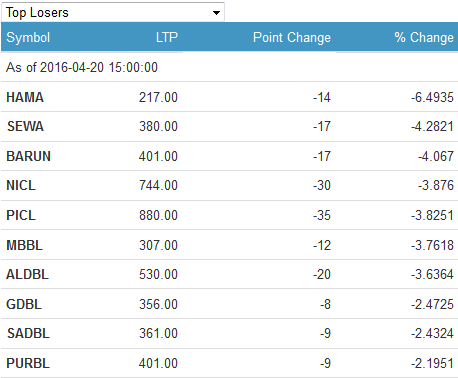Open the HAMA symbol link

[x=25, y=97]
